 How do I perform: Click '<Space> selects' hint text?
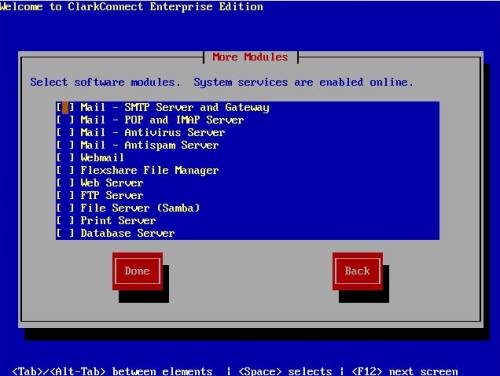(285, 371)
